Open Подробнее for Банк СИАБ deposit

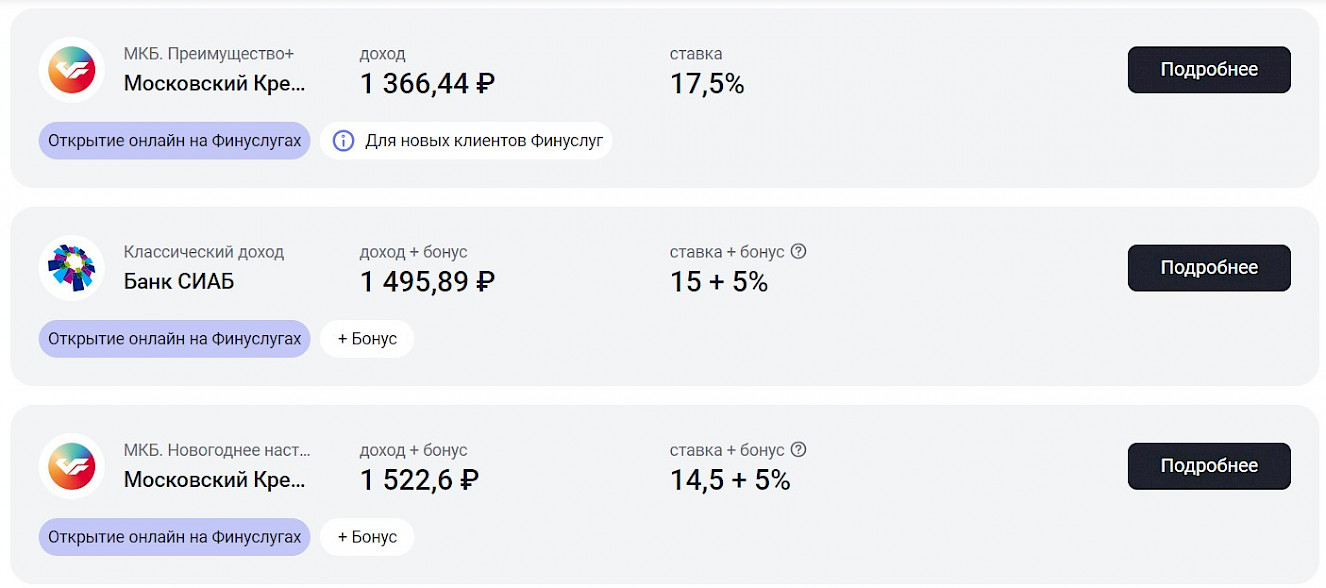coord(1209,268)
